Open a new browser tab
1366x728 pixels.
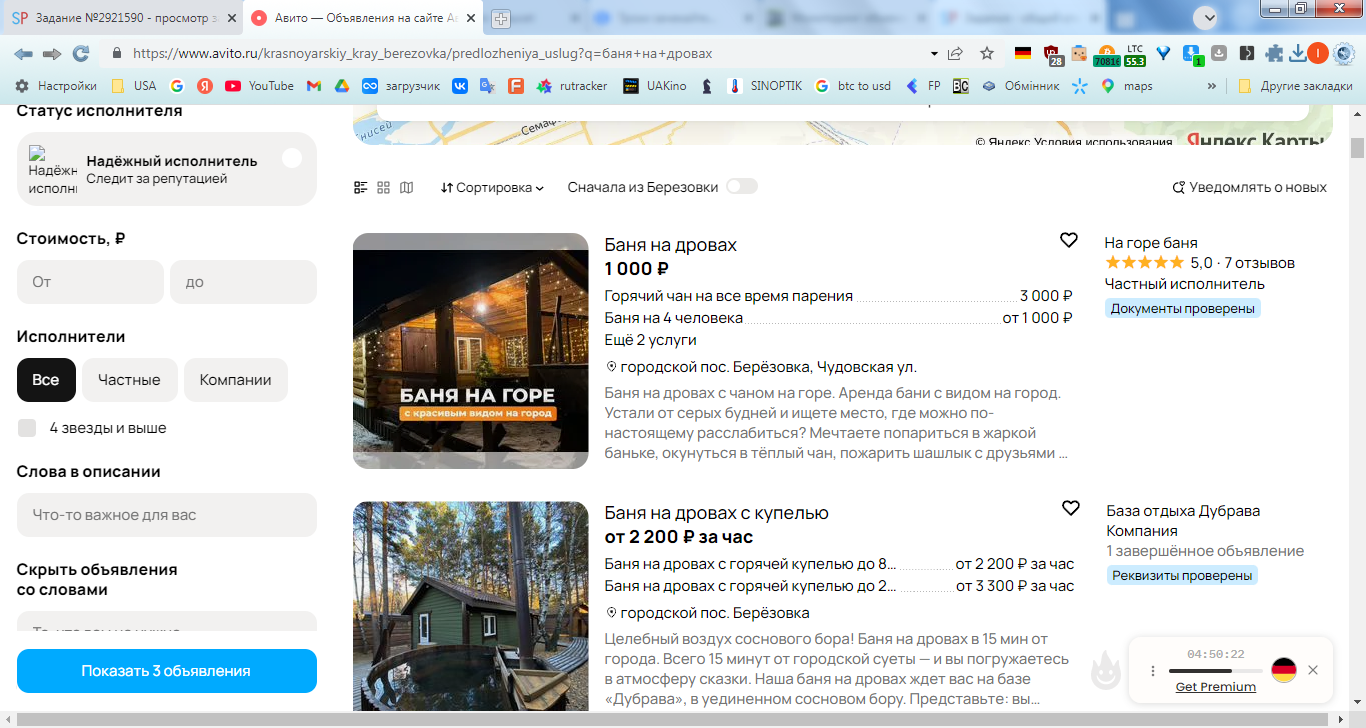pos(501,18)
